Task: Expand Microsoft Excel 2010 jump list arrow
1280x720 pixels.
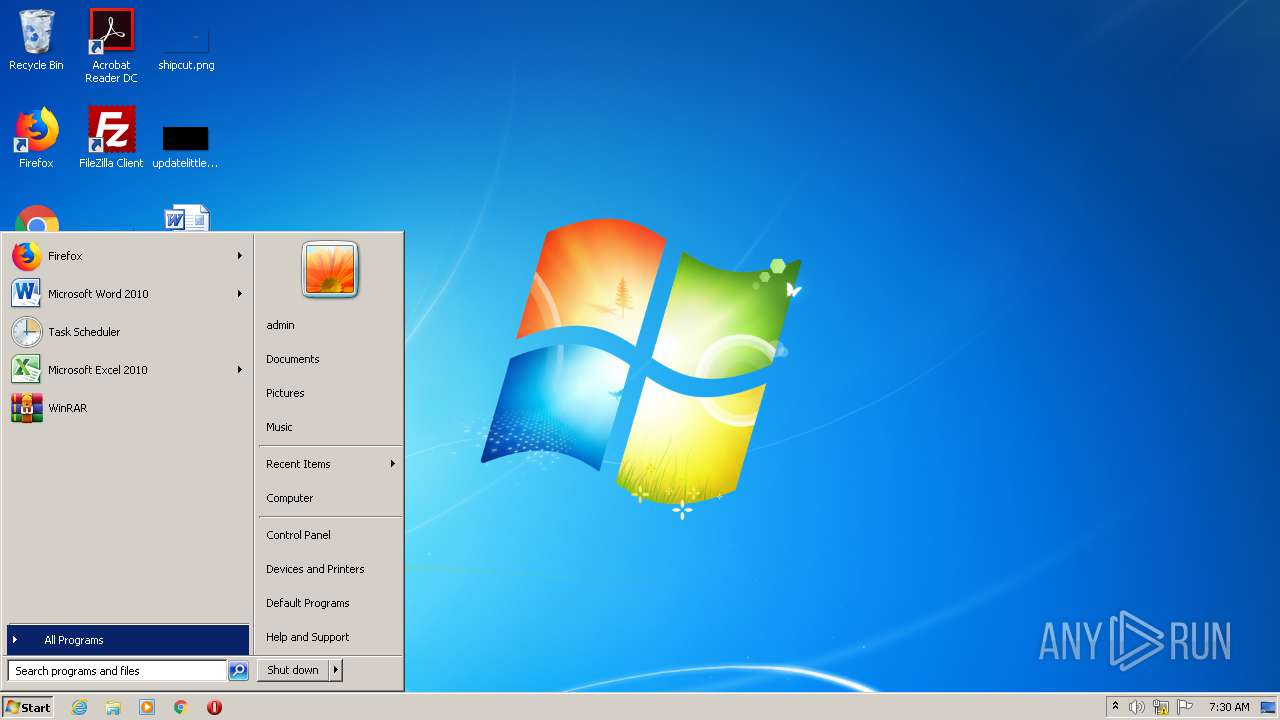Action: click(240, 370)
